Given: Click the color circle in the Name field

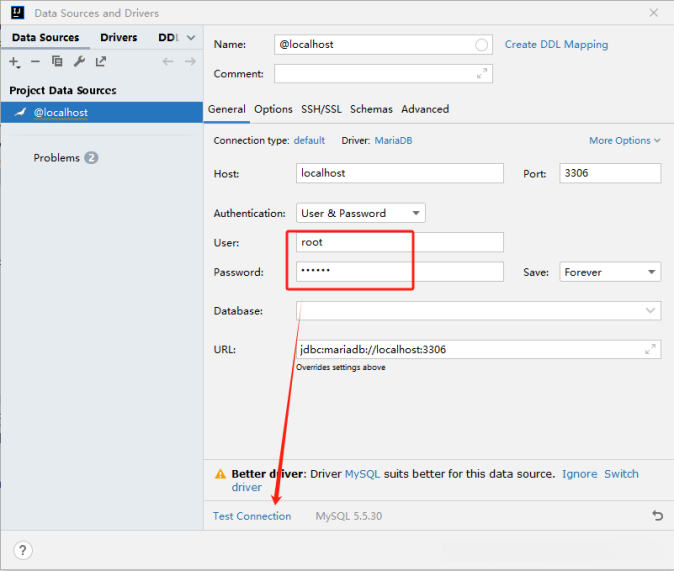Looking at the screenshot, I should (482, 45).
